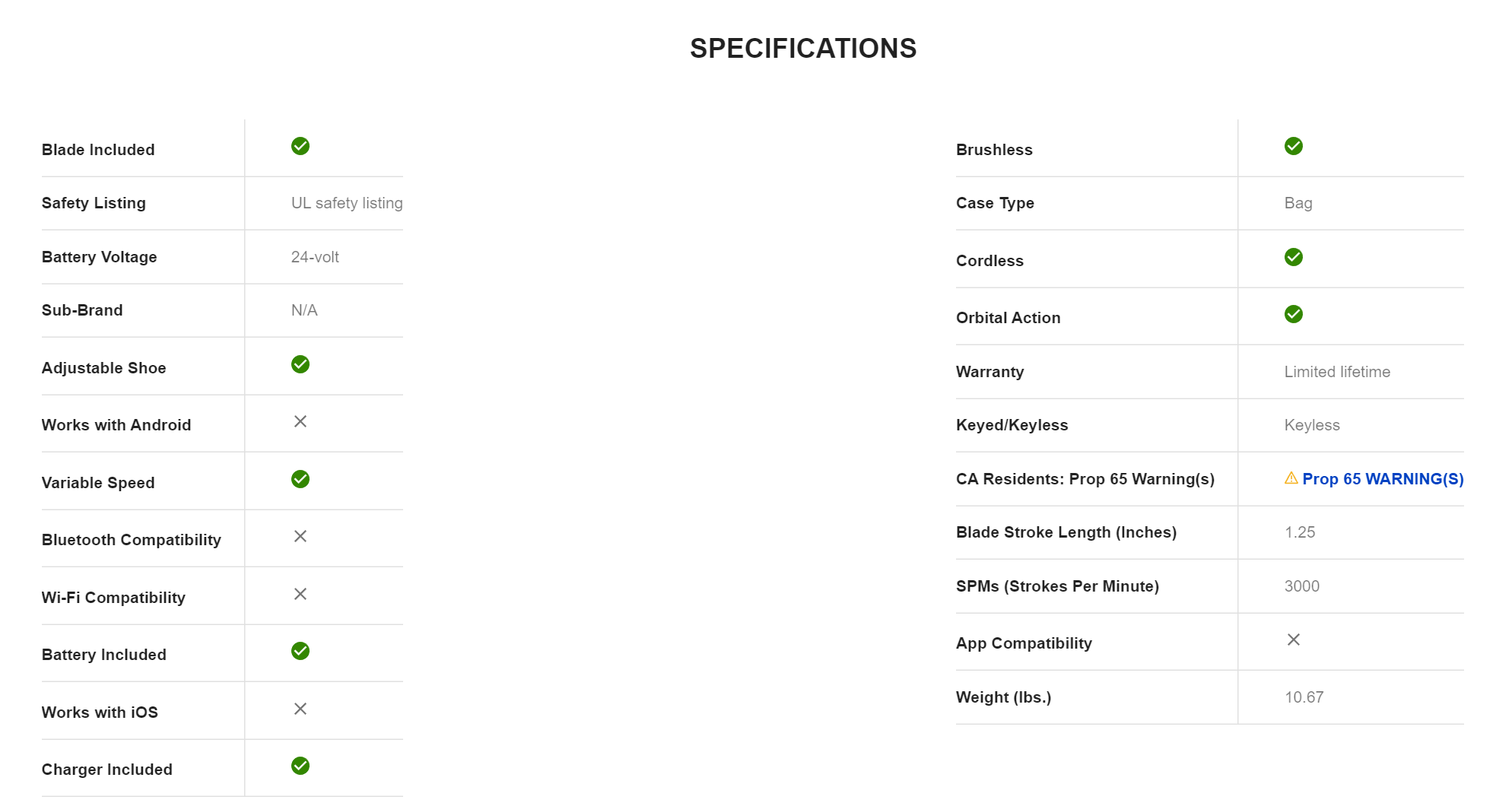This screenshot has width=1512, height=803.
Task: Click the Wi-Fi Compatibility X icon
Action: [300, 594]
